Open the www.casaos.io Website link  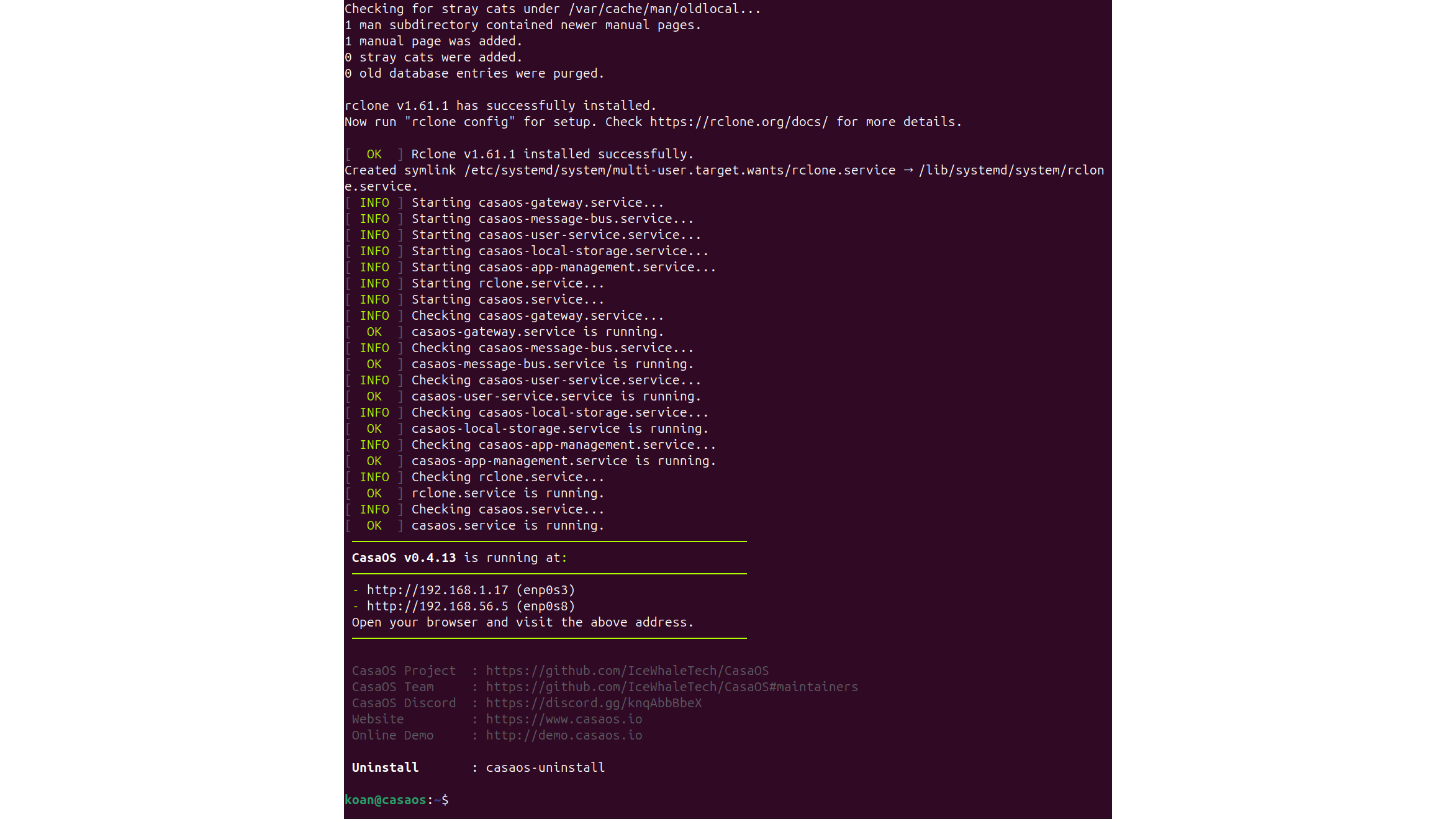tap(563, 719)
